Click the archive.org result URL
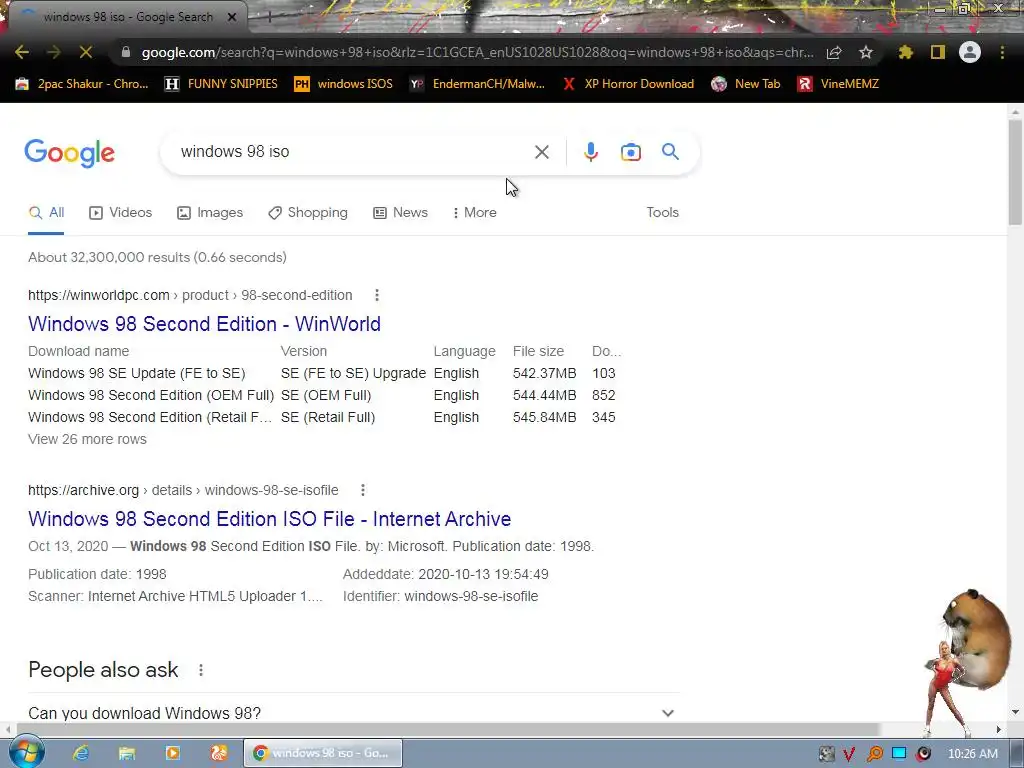The height and width of the screenshot is (768, 1024). pos(183,490)
